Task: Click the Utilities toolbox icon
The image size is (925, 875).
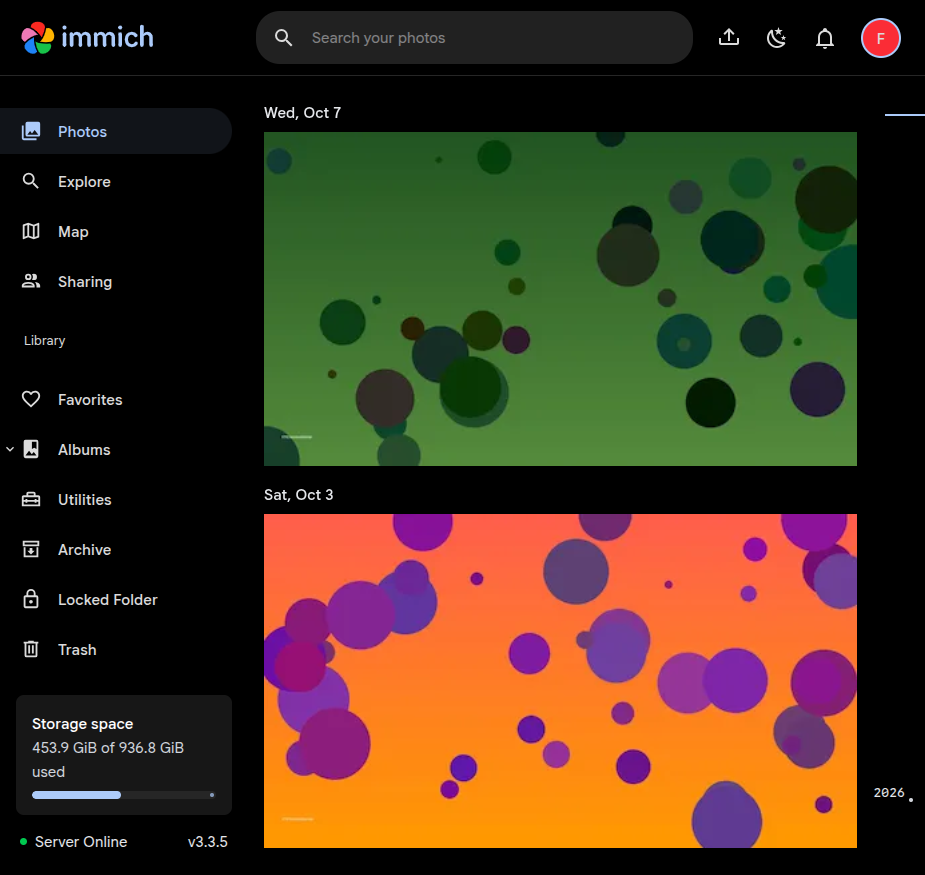Action: point(31,500)
